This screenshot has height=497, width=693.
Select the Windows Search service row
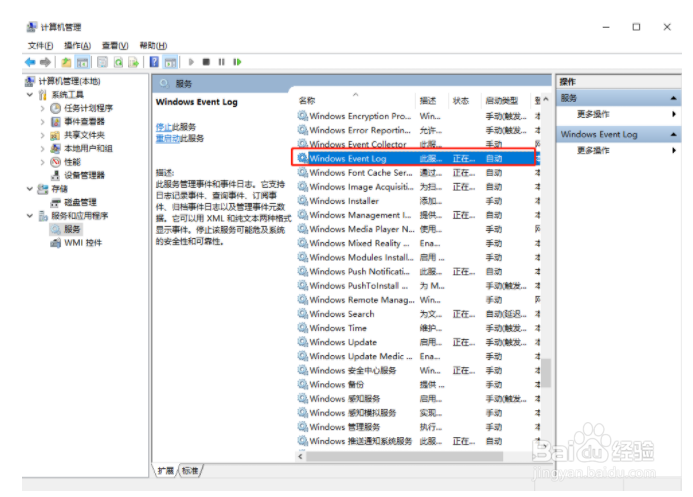coord(419,314)
